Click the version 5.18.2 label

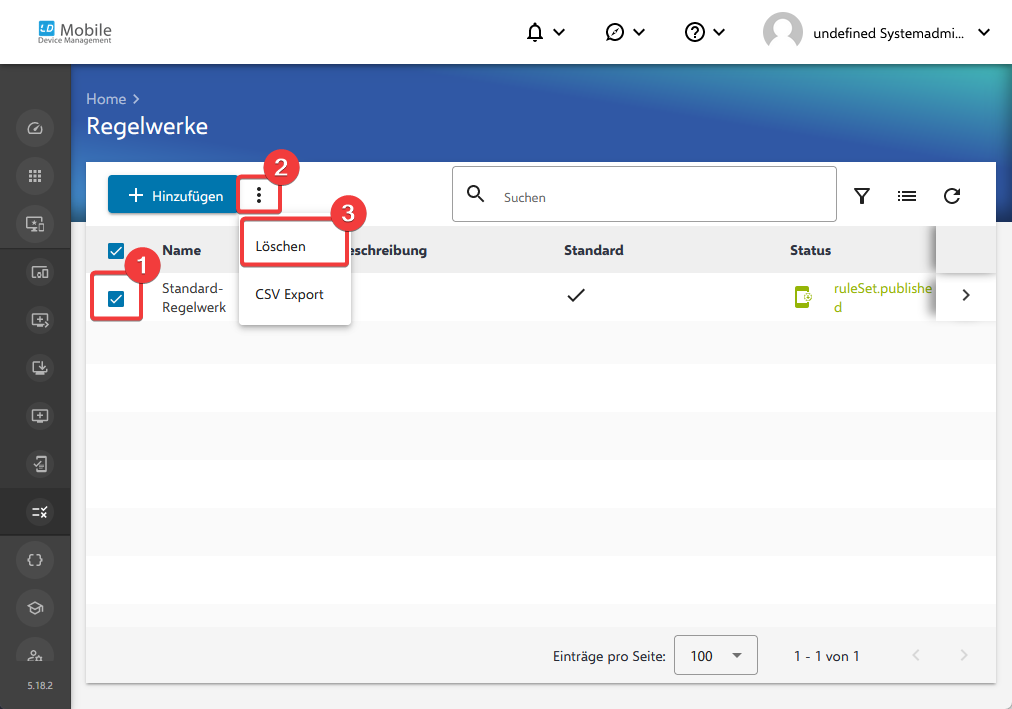tap(40, 685)
